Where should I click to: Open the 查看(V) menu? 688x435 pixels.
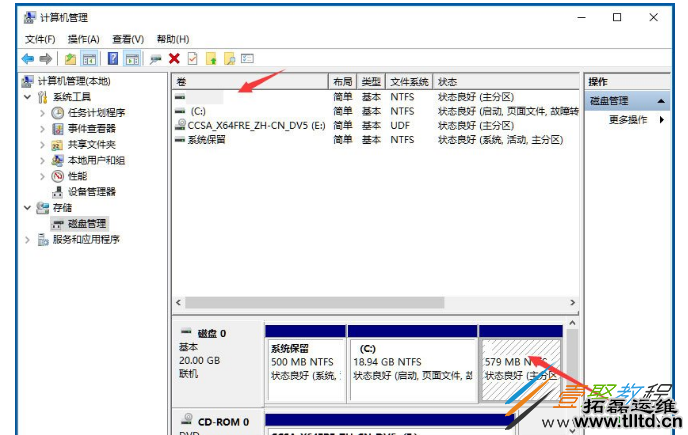point(128,40)
